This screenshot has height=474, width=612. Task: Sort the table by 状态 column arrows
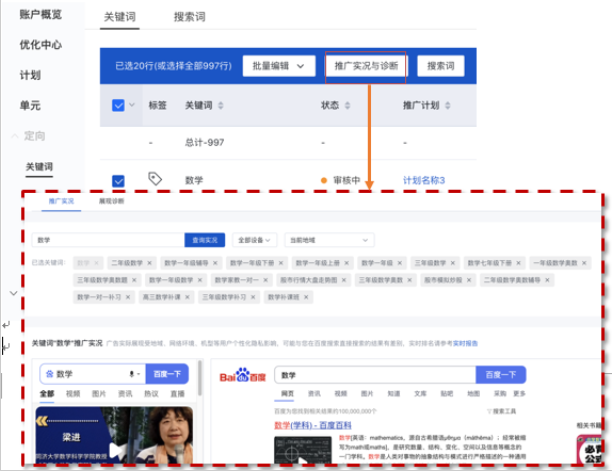point(347,105)
